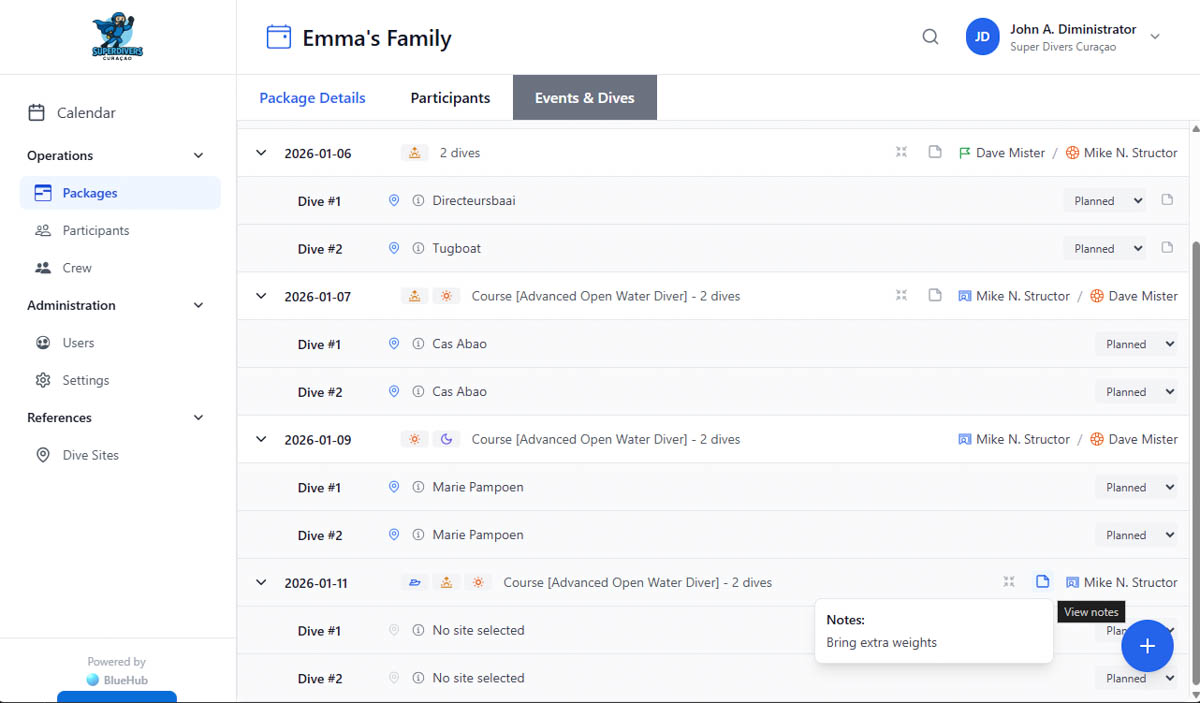Viewport: 1200px width, 703px height.
Task: Switch to Participants tab
Action: (450, 98)
